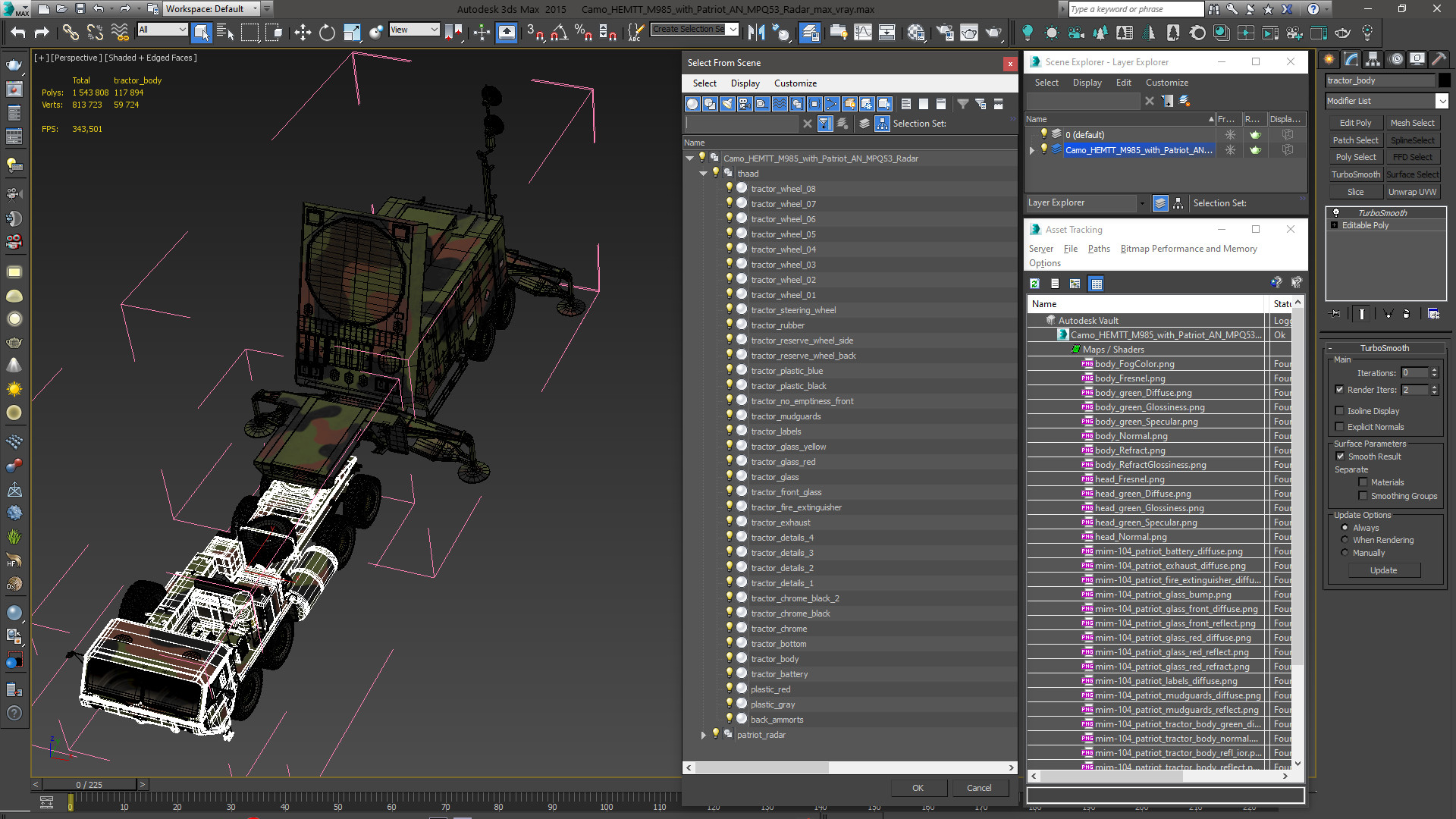Click Cancel in Select From Scene

979,788
